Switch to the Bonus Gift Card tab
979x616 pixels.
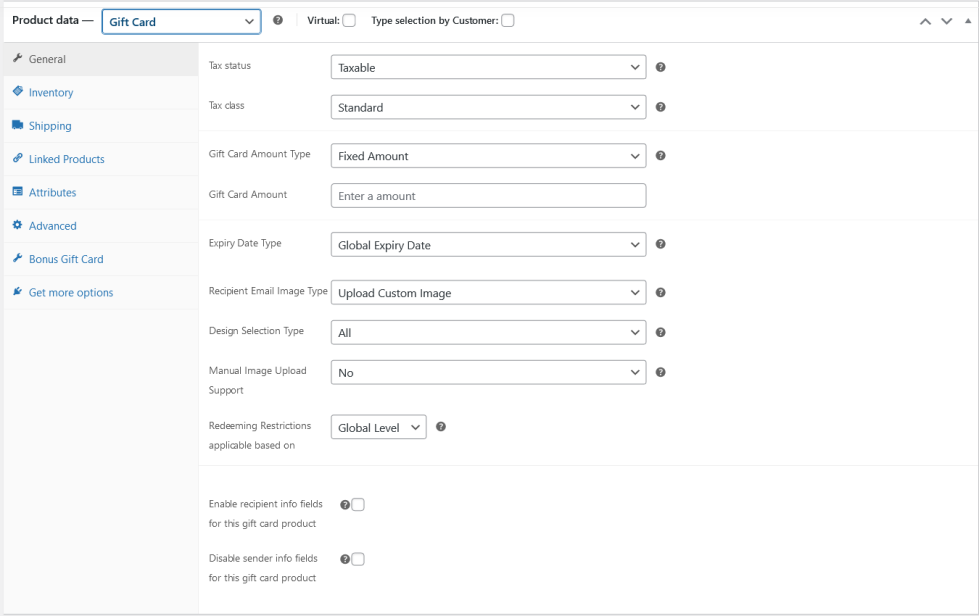click(x=66, y=259)
